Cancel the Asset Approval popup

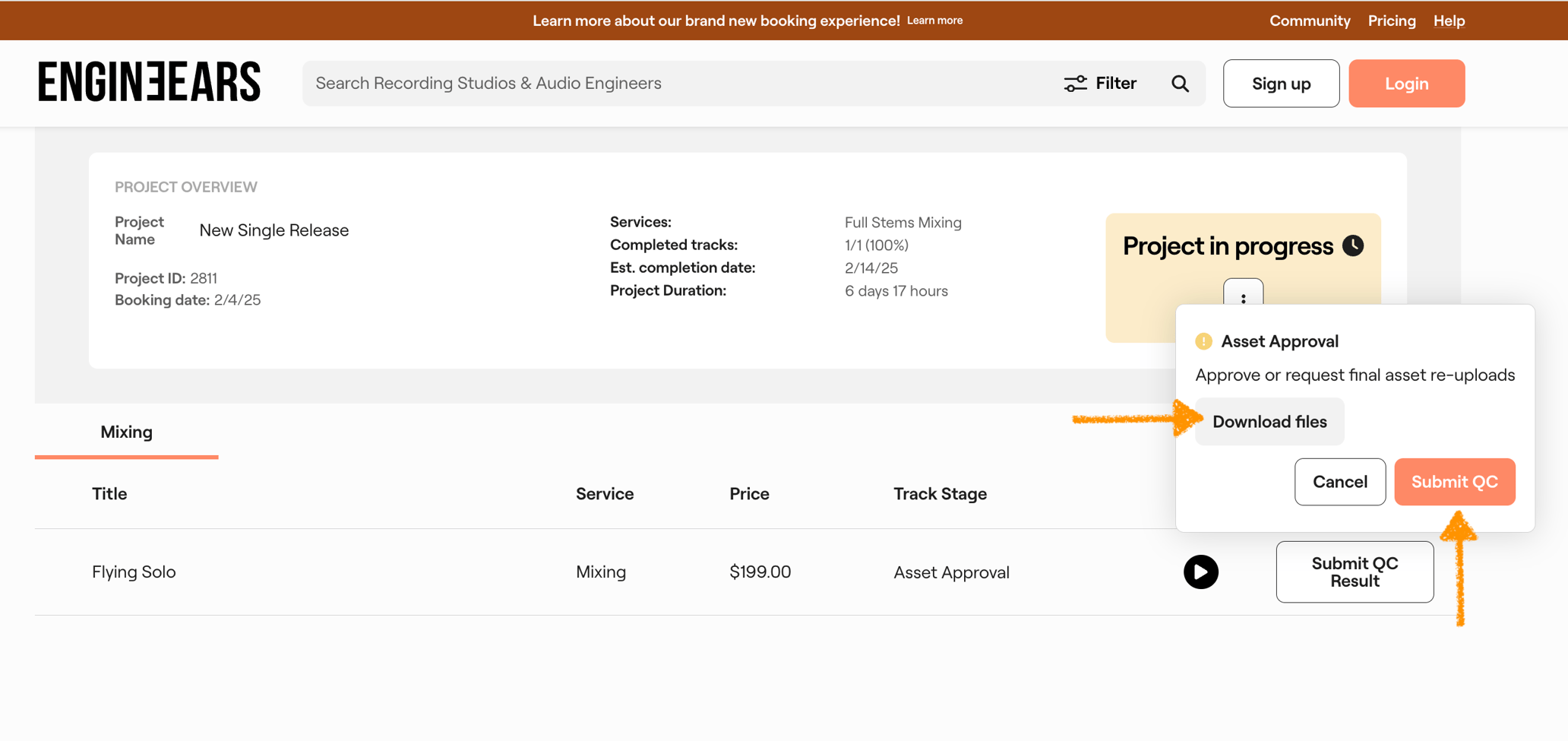1339,482
